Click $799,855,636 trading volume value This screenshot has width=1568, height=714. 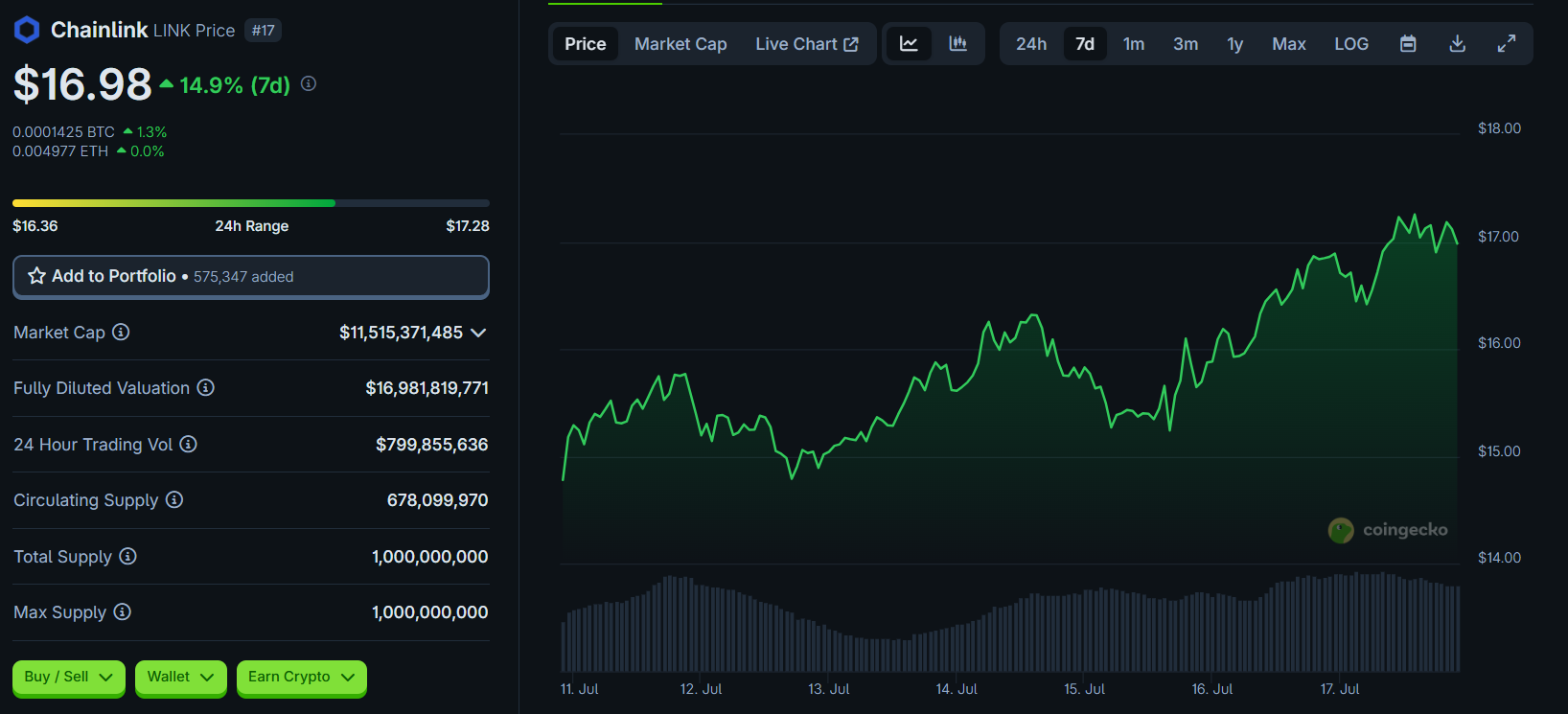[x=432, y=445]
